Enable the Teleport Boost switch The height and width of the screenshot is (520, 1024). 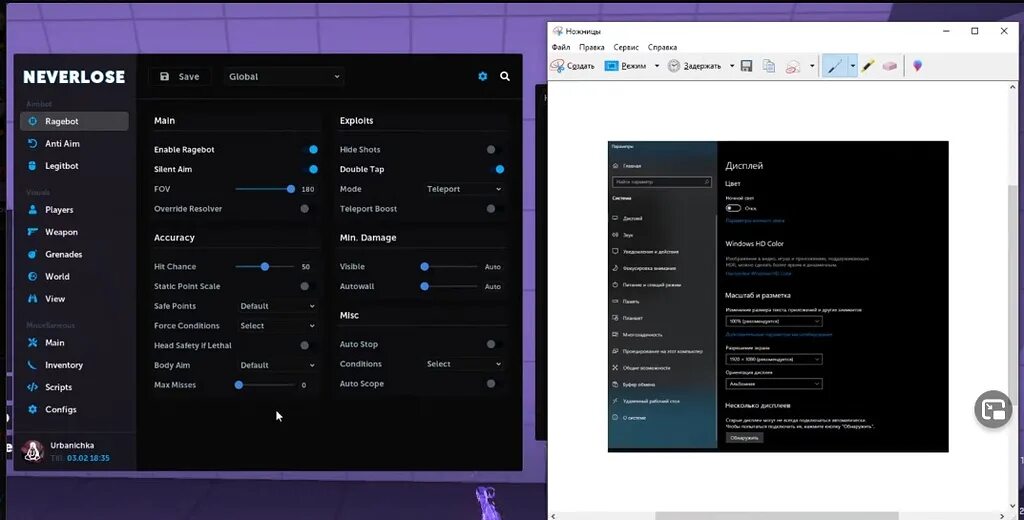(494, 208)
